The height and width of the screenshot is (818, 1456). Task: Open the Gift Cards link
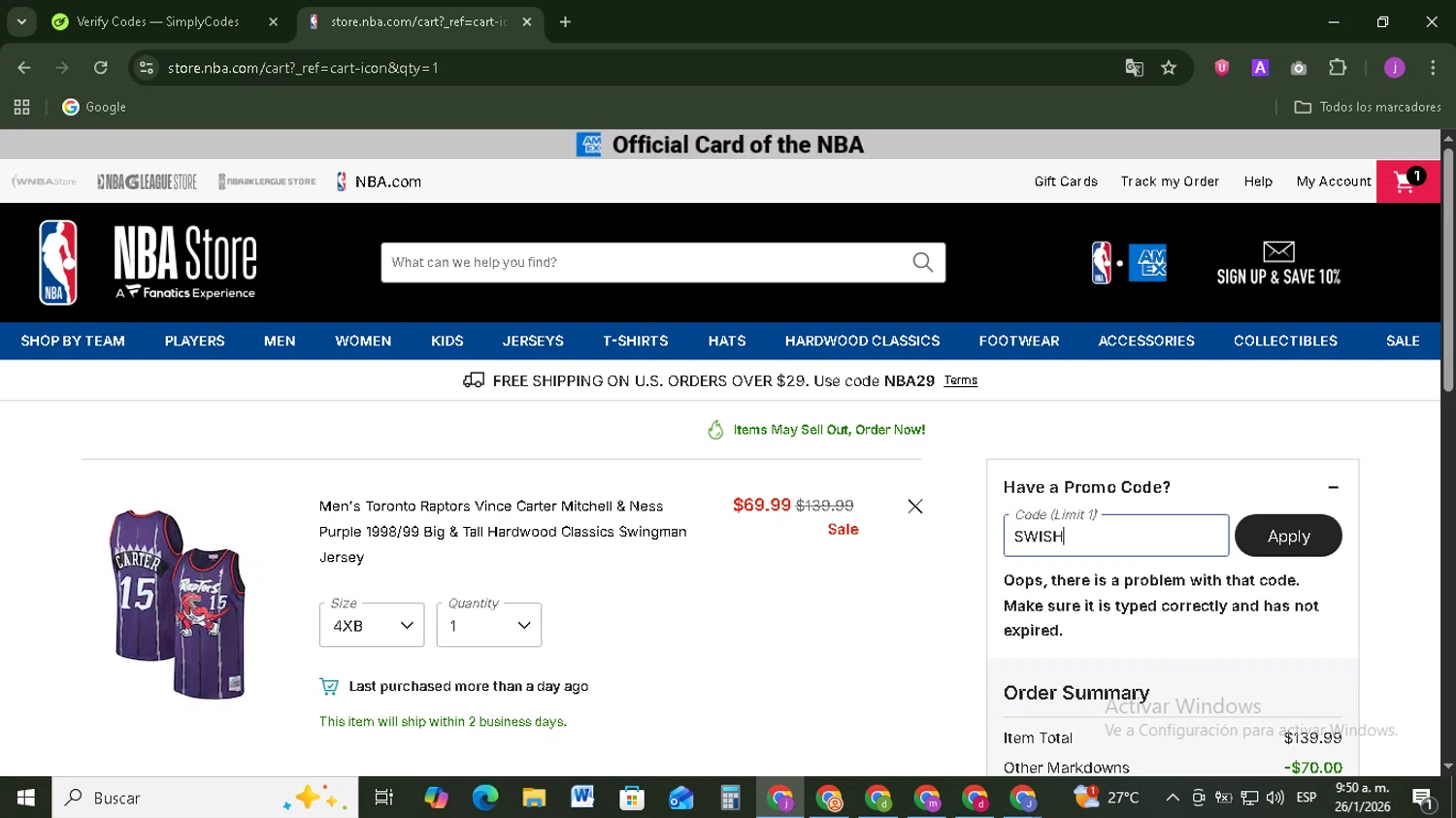tap(1066, 181)
